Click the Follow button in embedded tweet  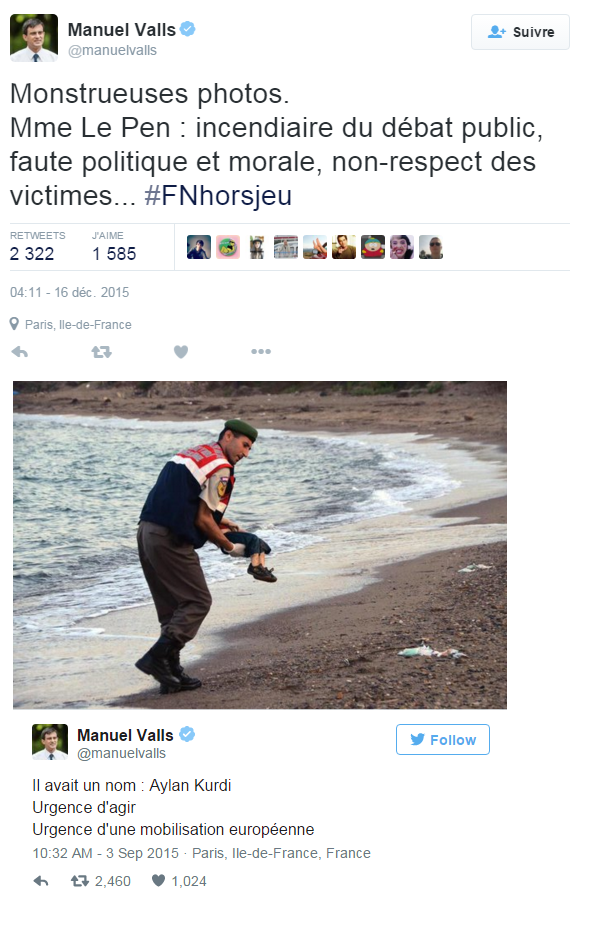point(443,740)
